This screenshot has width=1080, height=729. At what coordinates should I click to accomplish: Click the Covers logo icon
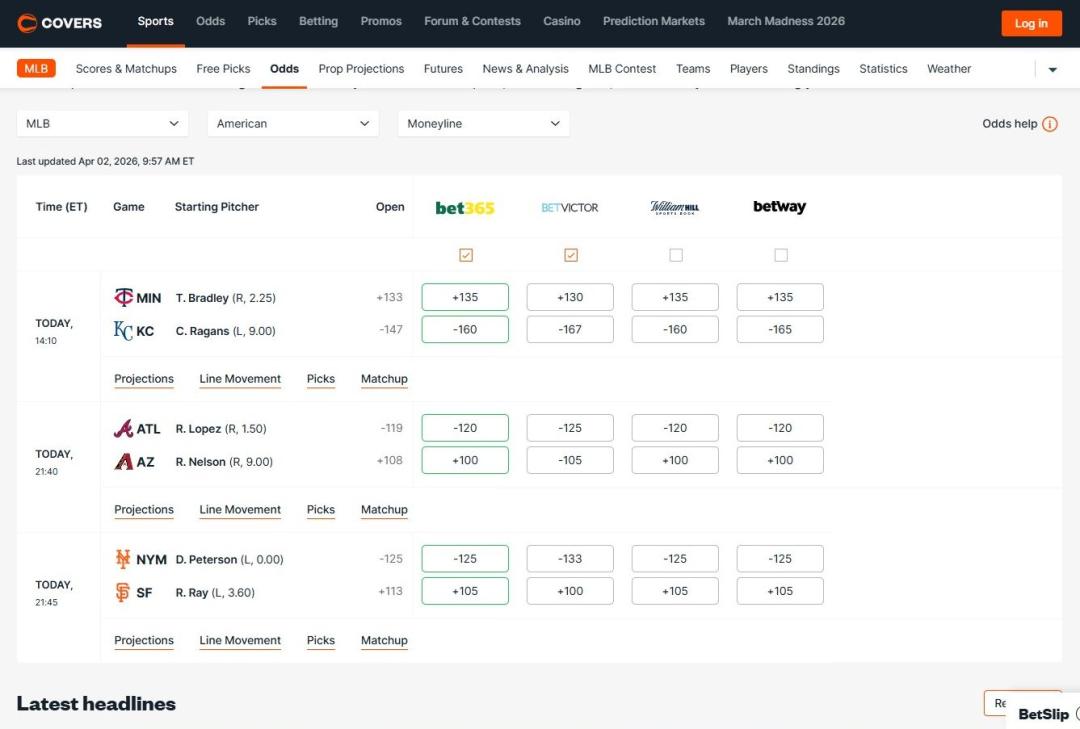(x=27, y=23)
